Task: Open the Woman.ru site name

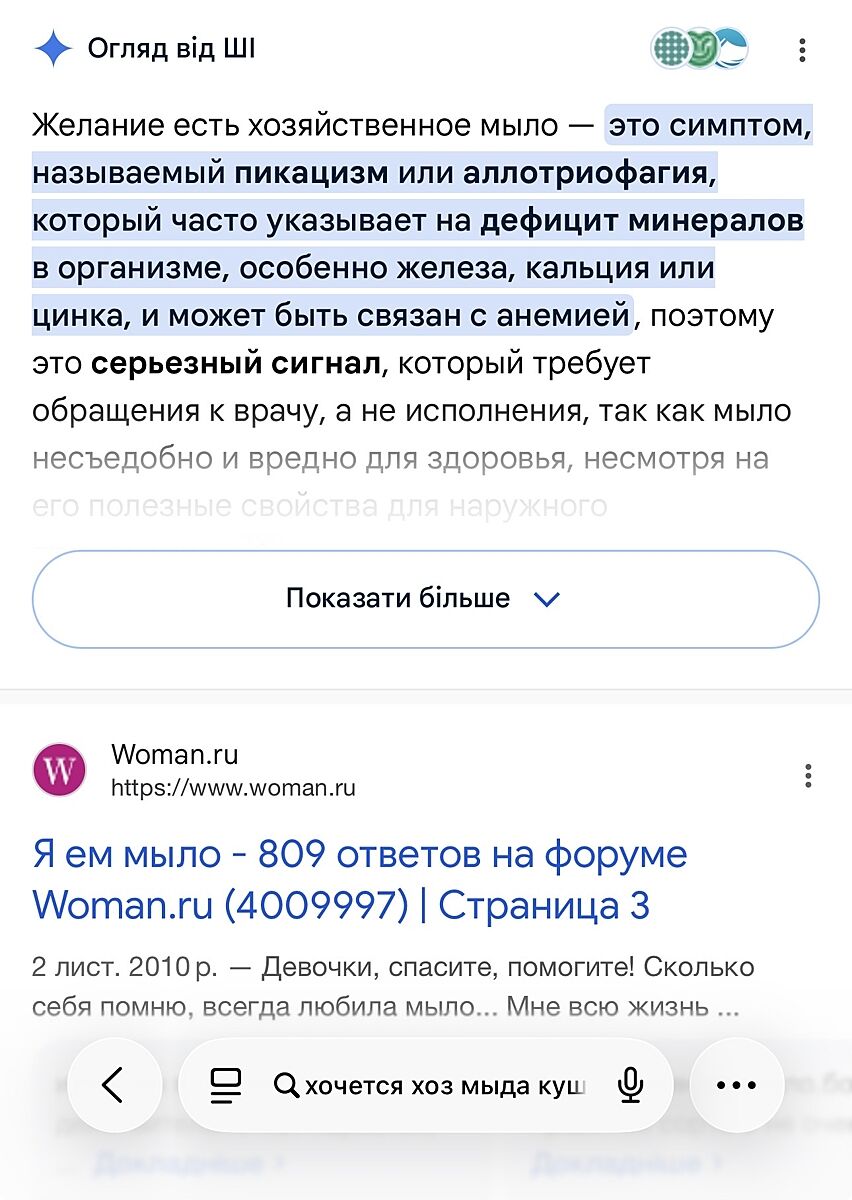Action: tap(175, 754)
